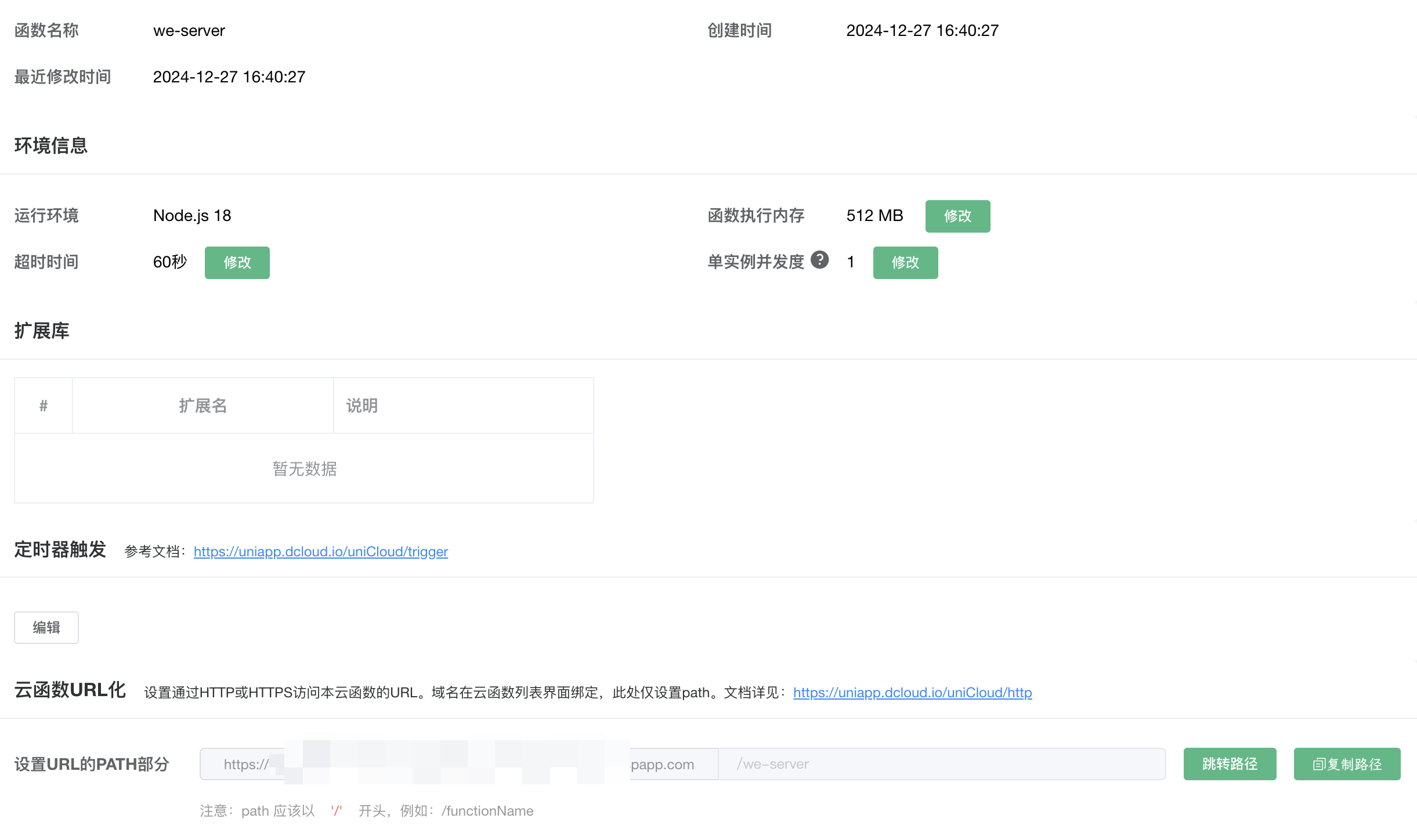Image resolution: width=1417 pixels, height=840 pixels.
Task: Click the 创建时间 value 2024-12-27 16:40:27
Action: point(922,30)
